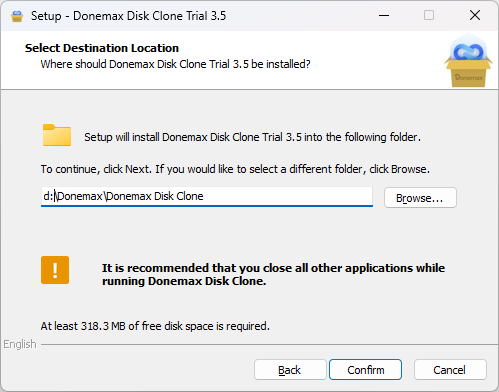Click the Donemax box logo icon
Image resolution: width=499 pixels, height=392 pixels.
pyautogui.click(x=469, y=61)
